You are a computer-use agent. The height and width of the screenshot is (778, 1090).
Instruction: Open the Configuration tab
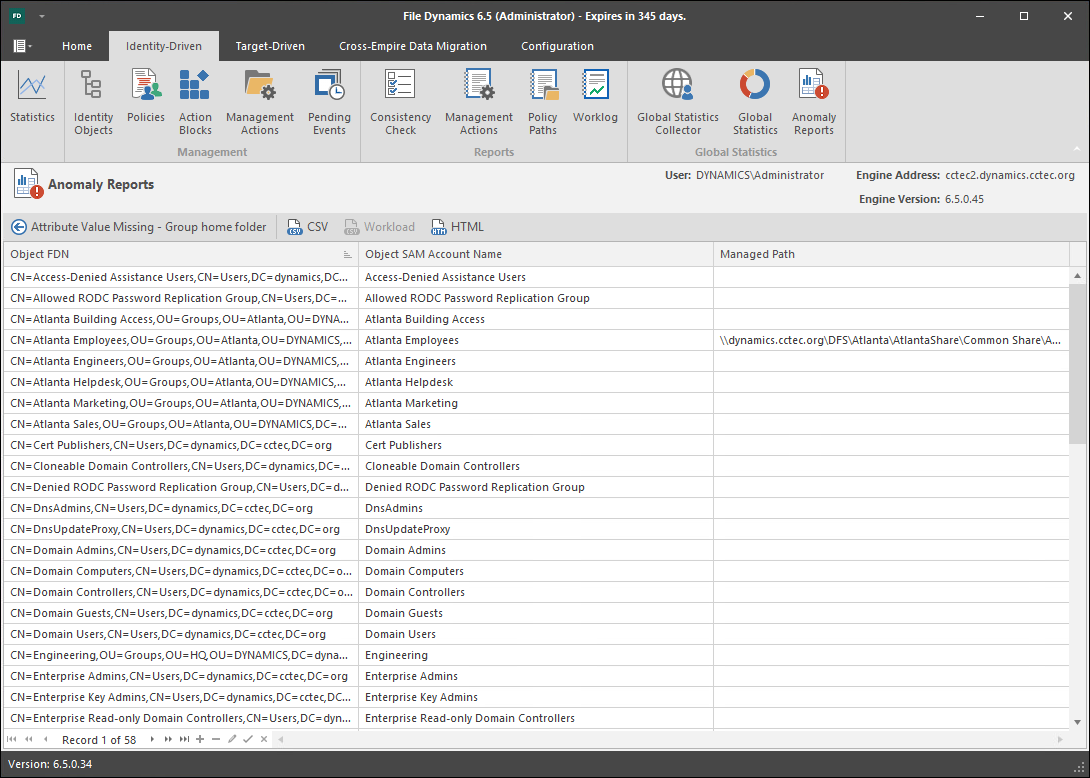(x=557, y=46)
